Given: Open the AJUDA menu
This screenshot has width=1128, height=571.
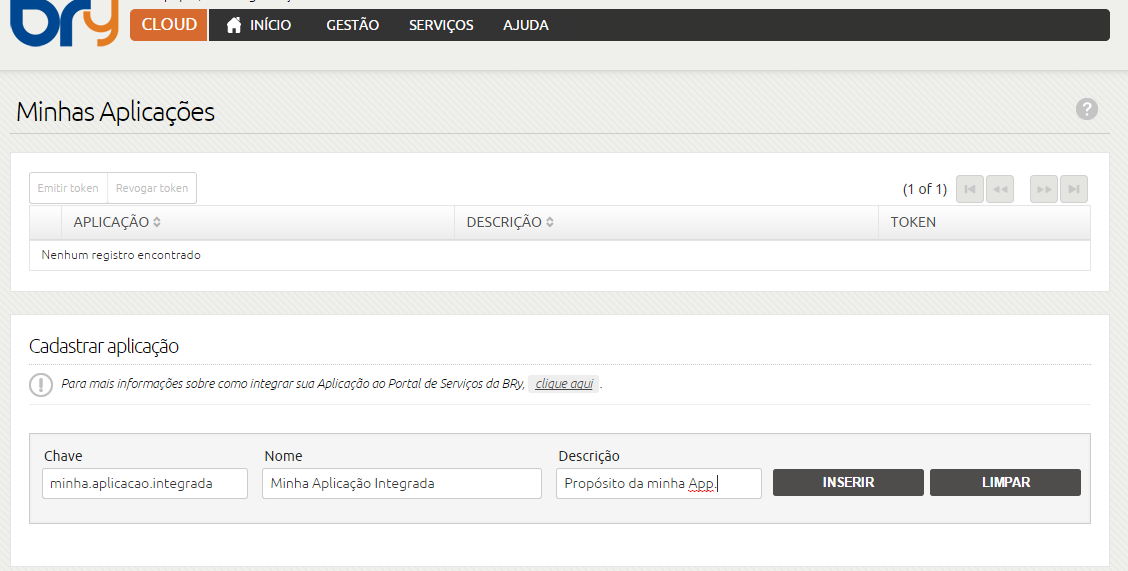Looking at the screenshot, I should tap(526, 25).
